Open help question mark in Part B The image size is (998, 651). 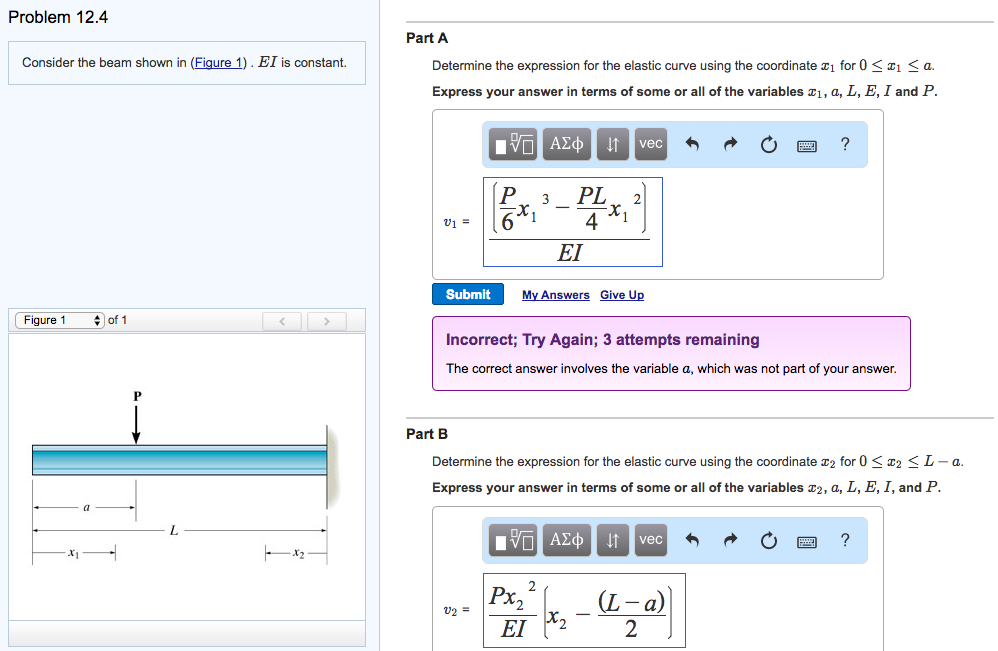pos(845,540)
